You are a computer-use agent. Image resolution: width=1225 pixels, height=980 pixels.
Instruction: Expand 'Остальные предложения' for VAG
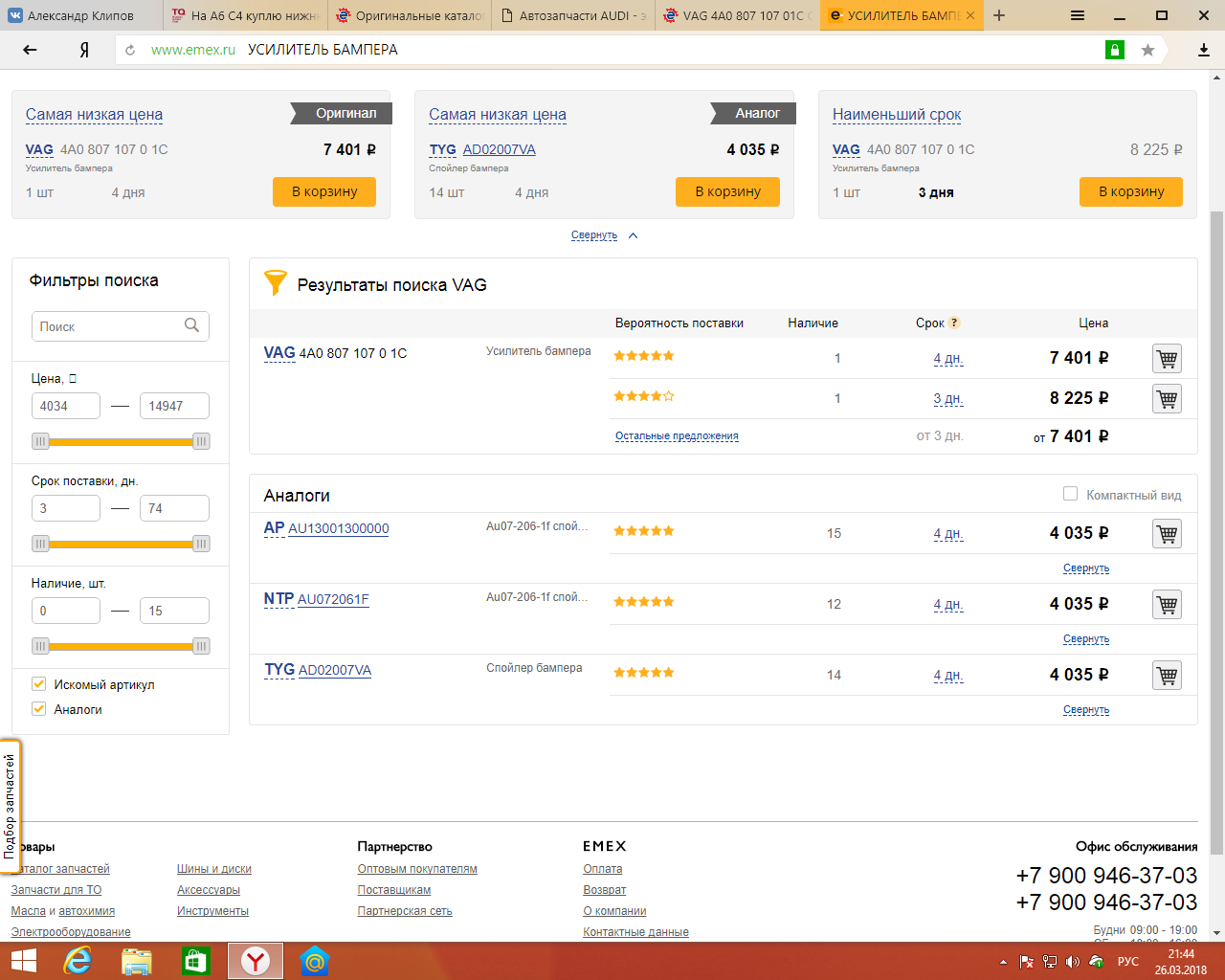(677, 436)
